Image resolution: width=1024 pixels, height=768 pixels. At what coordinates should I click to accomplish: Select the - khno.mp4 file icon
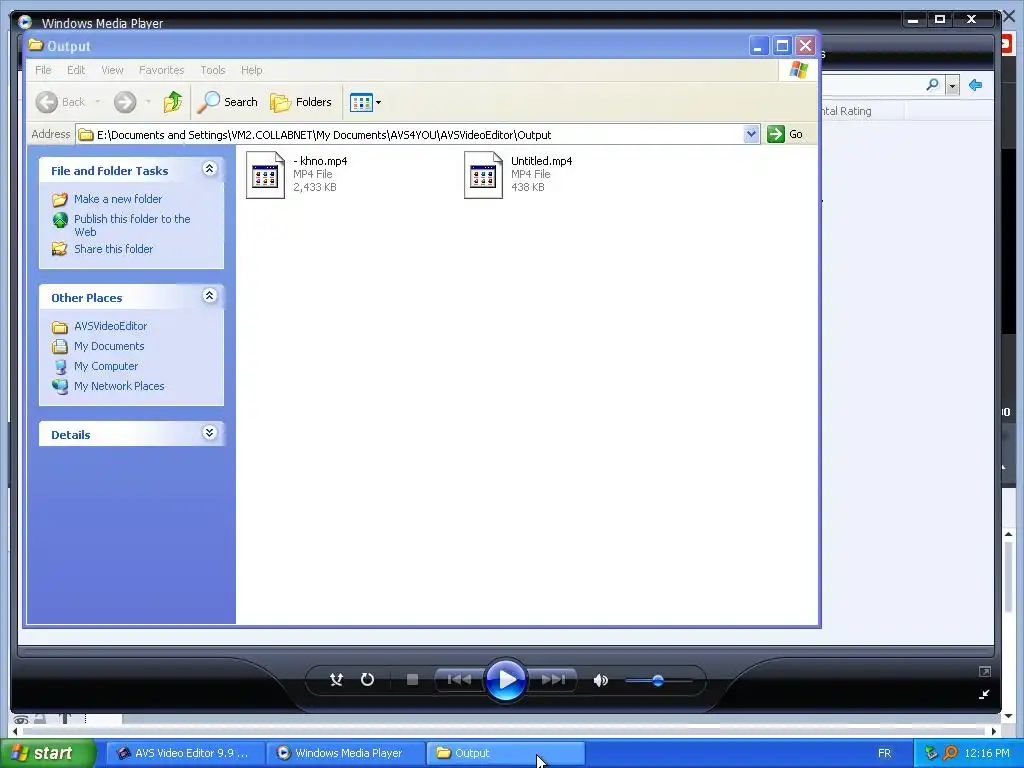(x=265, y=175)
